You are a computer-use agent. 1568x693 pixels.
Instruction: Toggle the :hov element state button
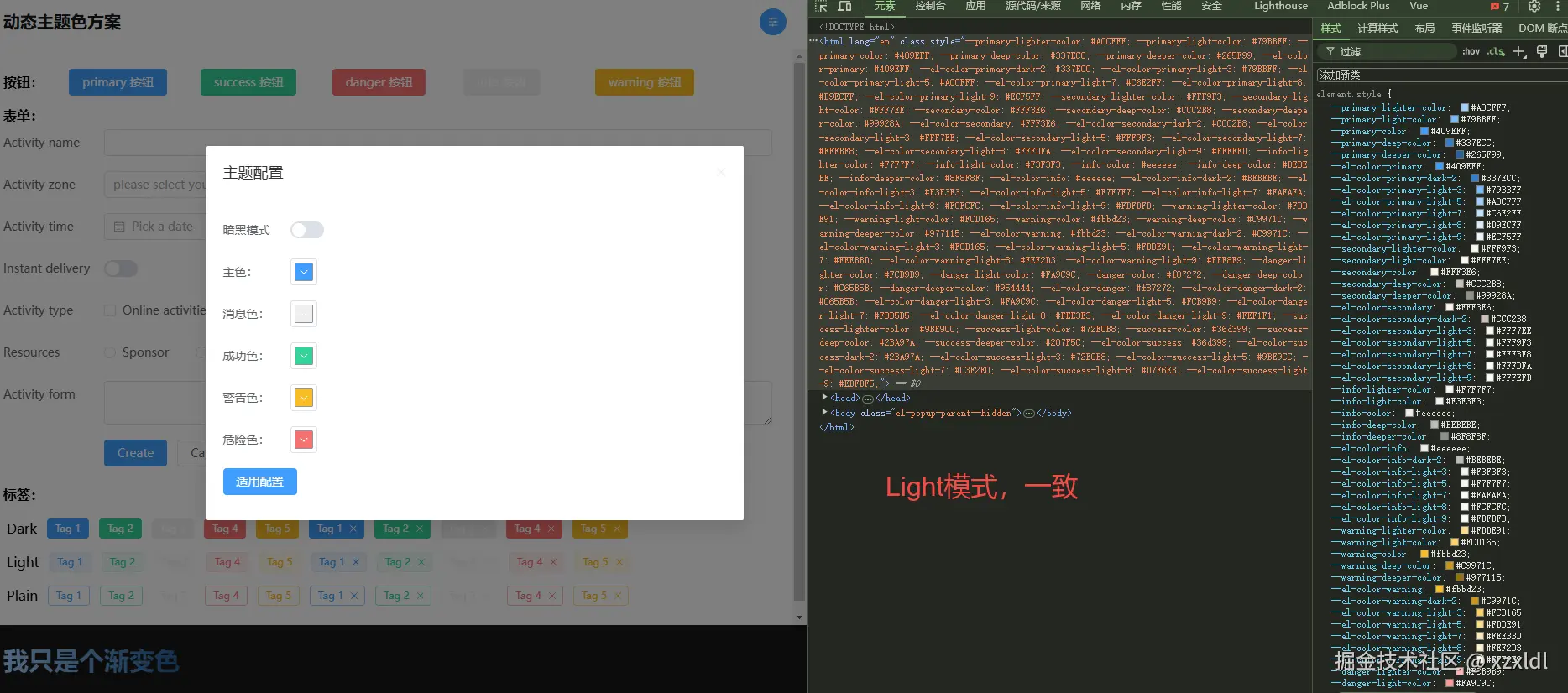pos(1471,52)
